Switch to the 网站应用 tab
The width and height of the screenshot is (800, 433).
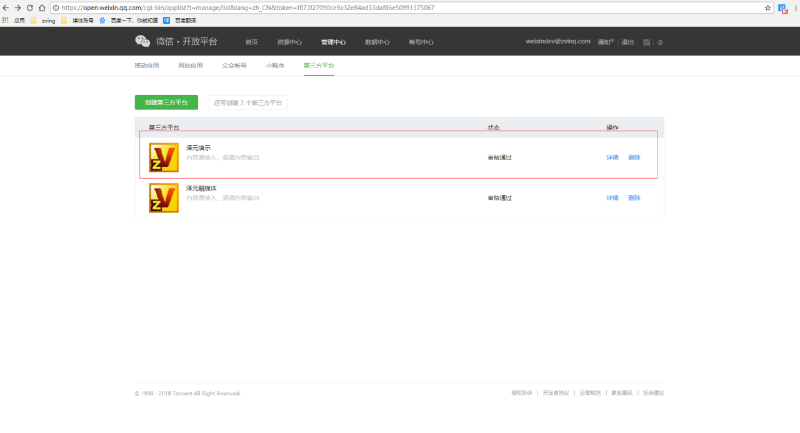[190, 65]
